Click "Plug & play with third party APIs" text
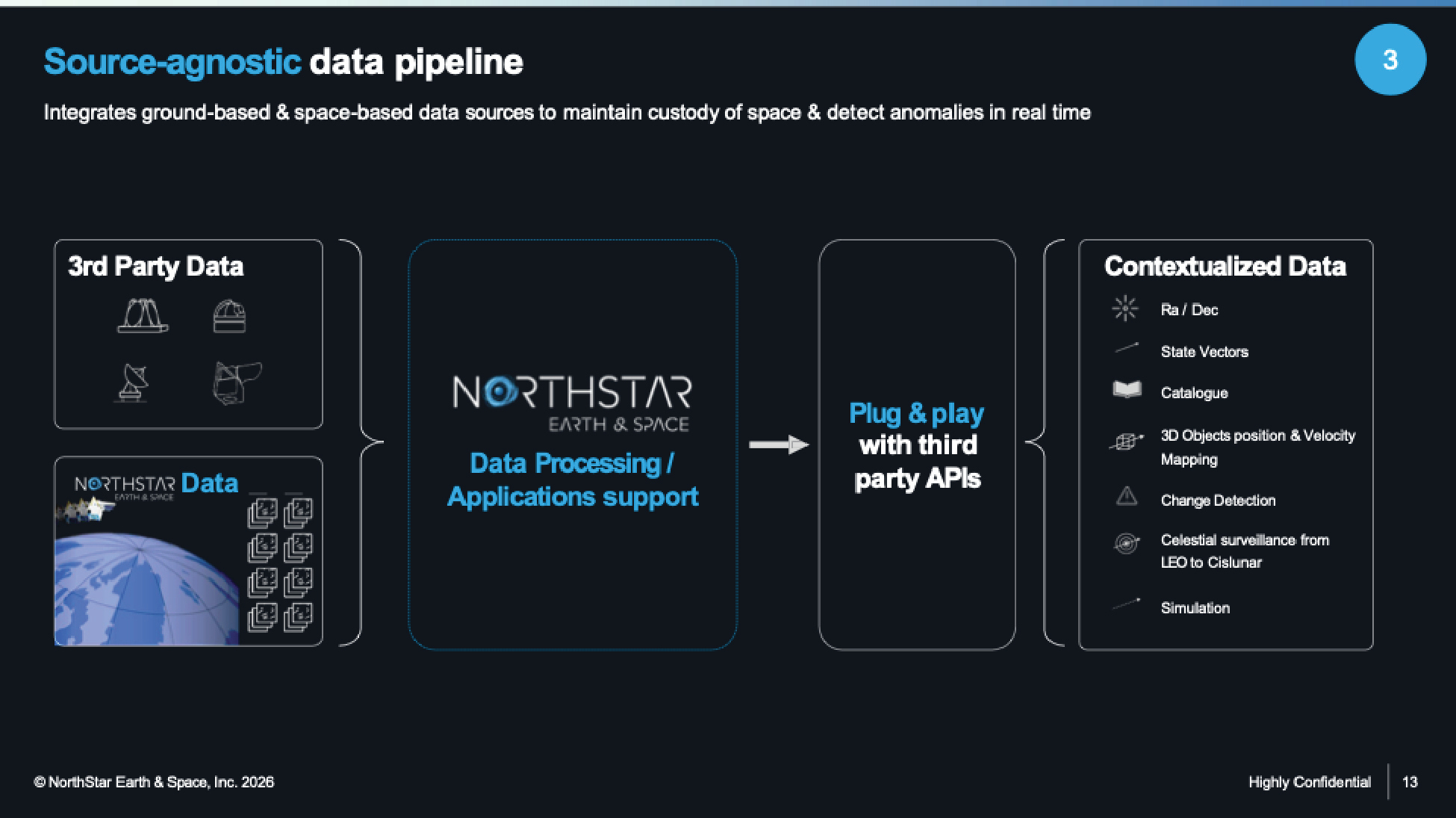 pos(917,446)
